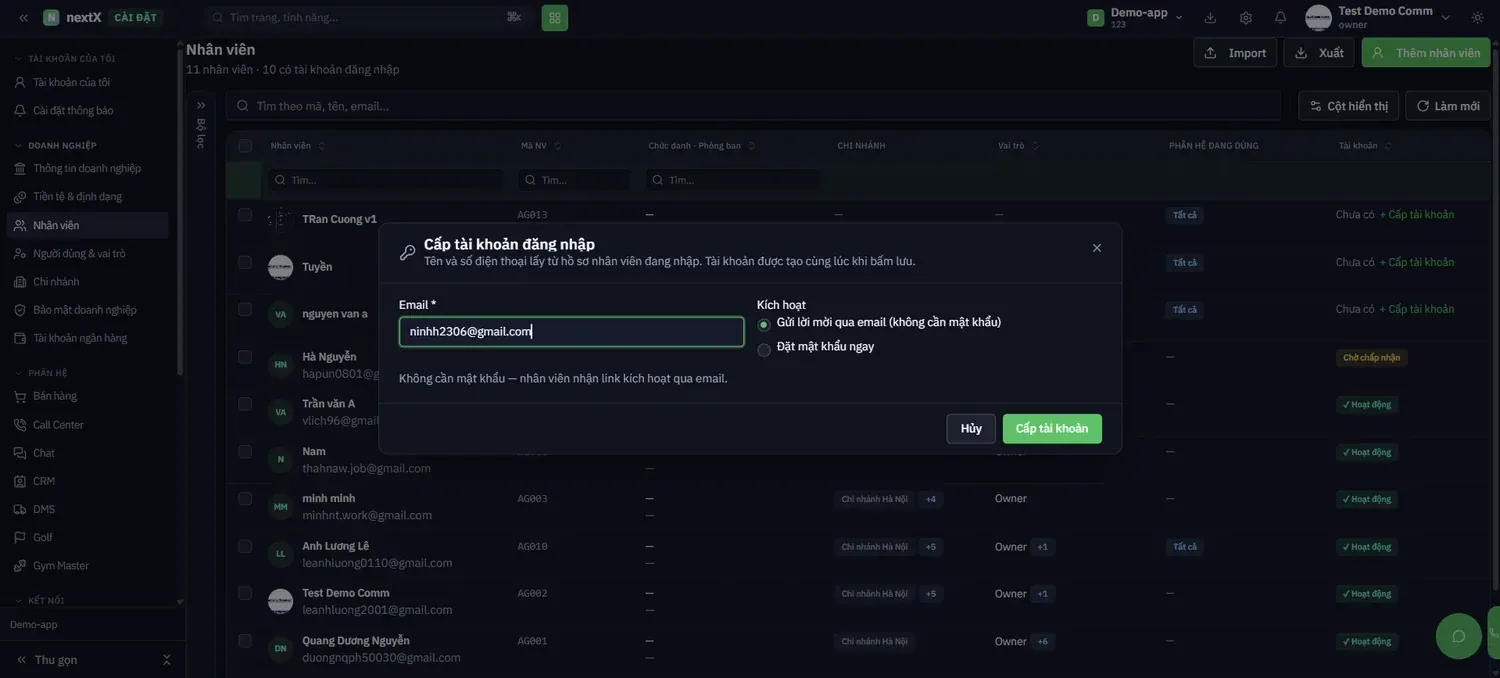Focus the Tìm theo mã, tên, email search box
The image size is (1500, 678).
pyautogui.click(x=754, y=105)
